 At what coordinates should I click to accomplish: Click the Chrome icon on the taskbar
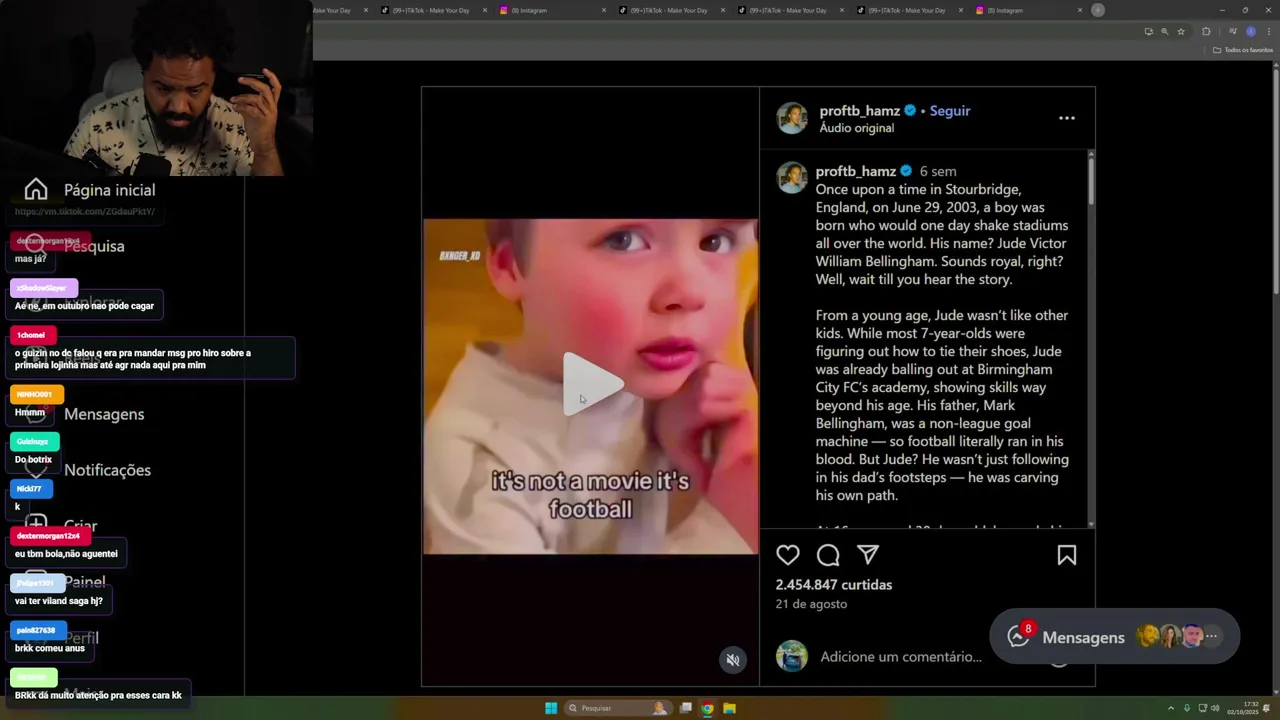tap(707, 708)
